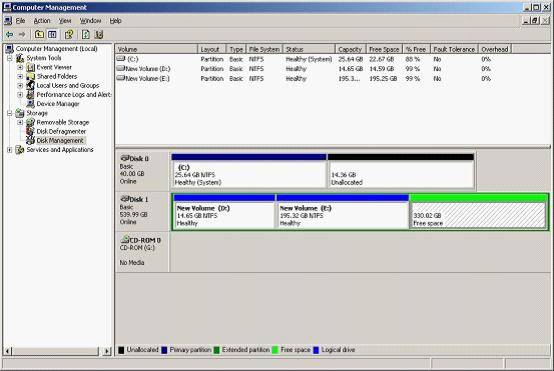
Task: Click the (C:) volume drive icon in list
Action: click(121, 59)
